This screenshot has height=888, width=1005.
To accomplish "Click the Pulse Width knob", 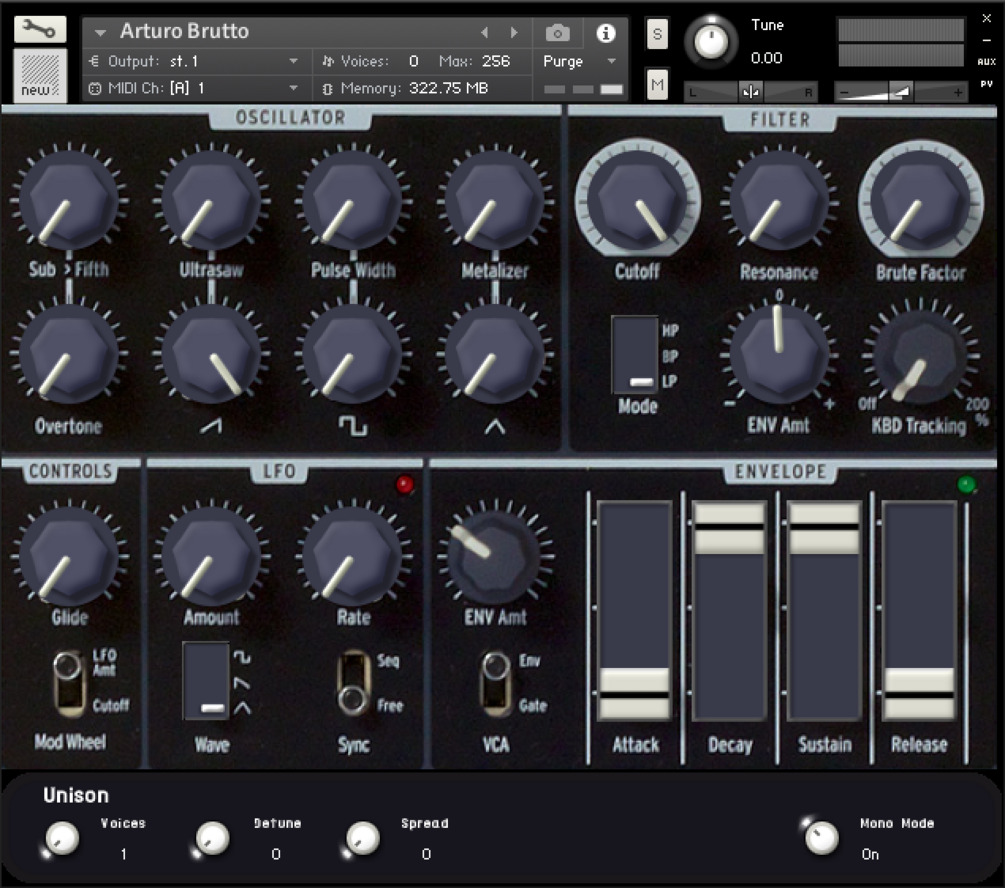I will (x=353, y=201).
